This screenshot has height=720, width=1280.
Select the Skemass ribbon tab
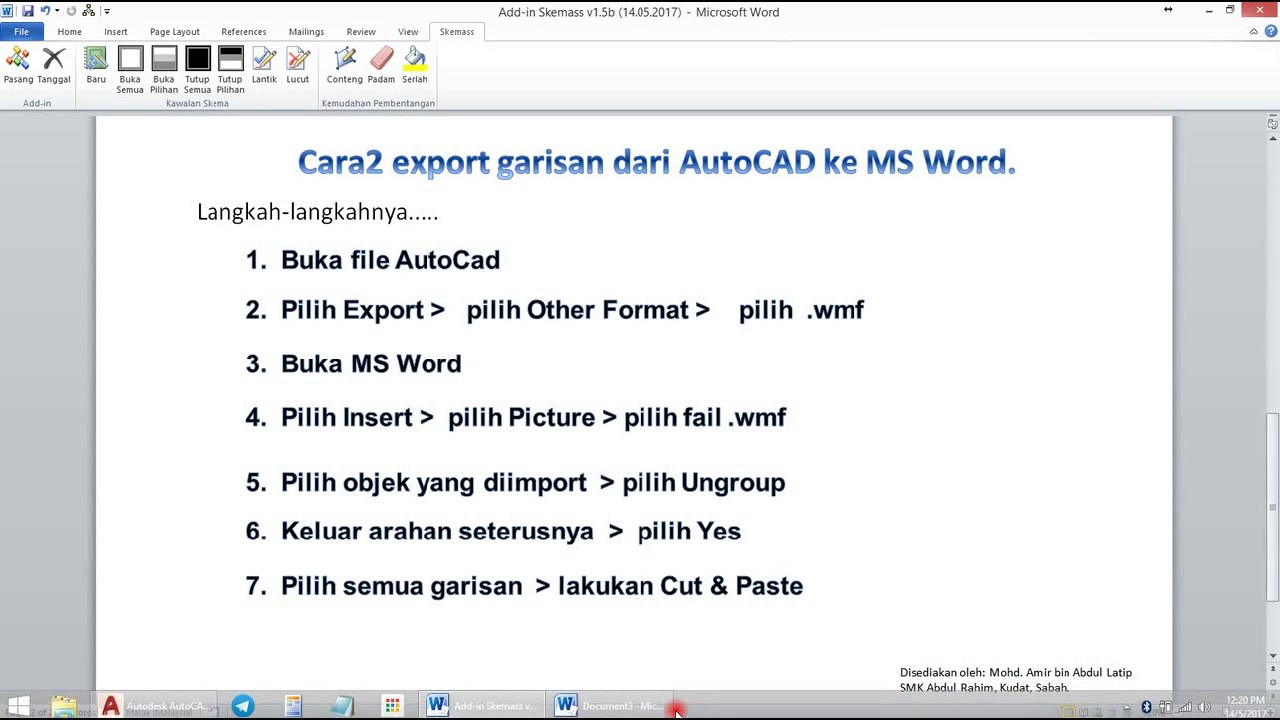pos(457,32)
